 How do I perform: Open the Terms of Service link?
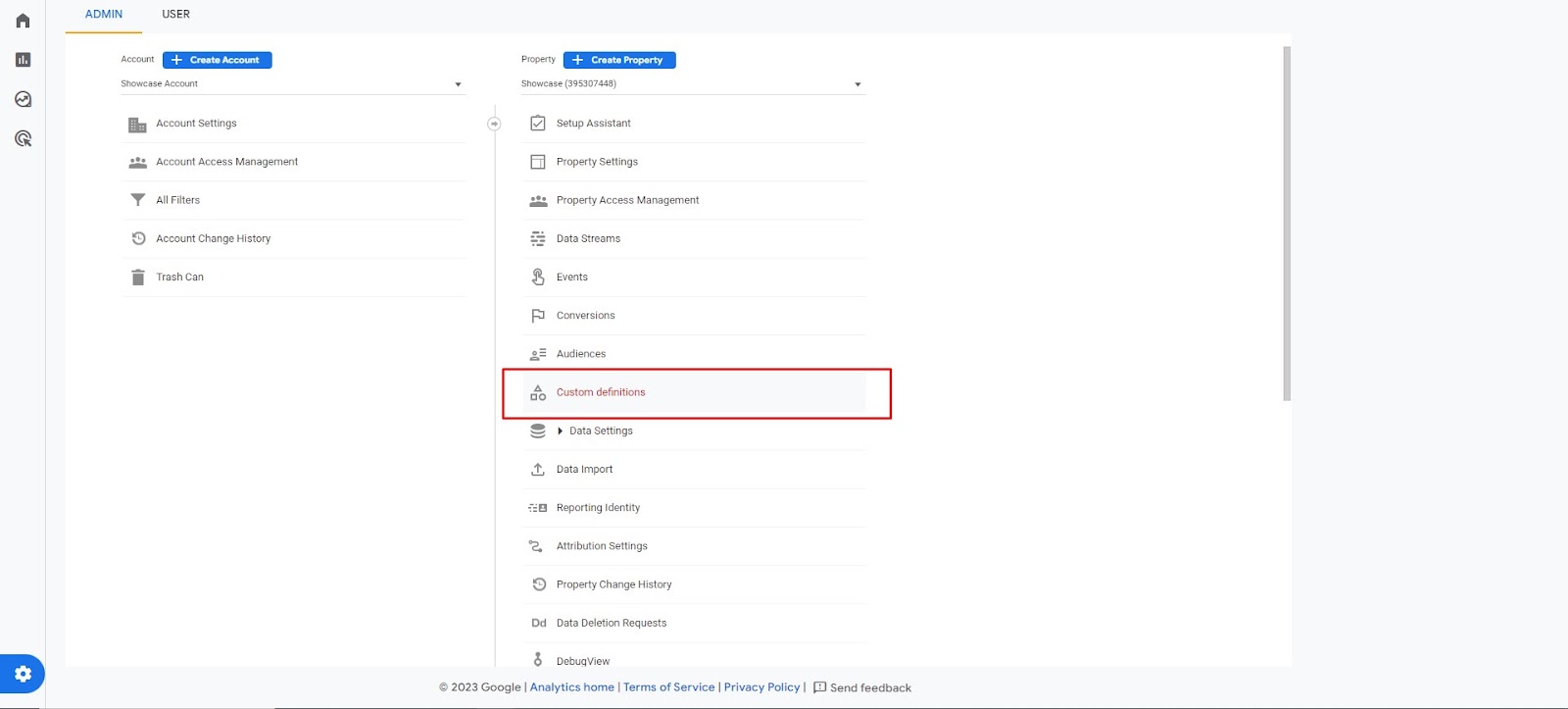click(669, 687)
